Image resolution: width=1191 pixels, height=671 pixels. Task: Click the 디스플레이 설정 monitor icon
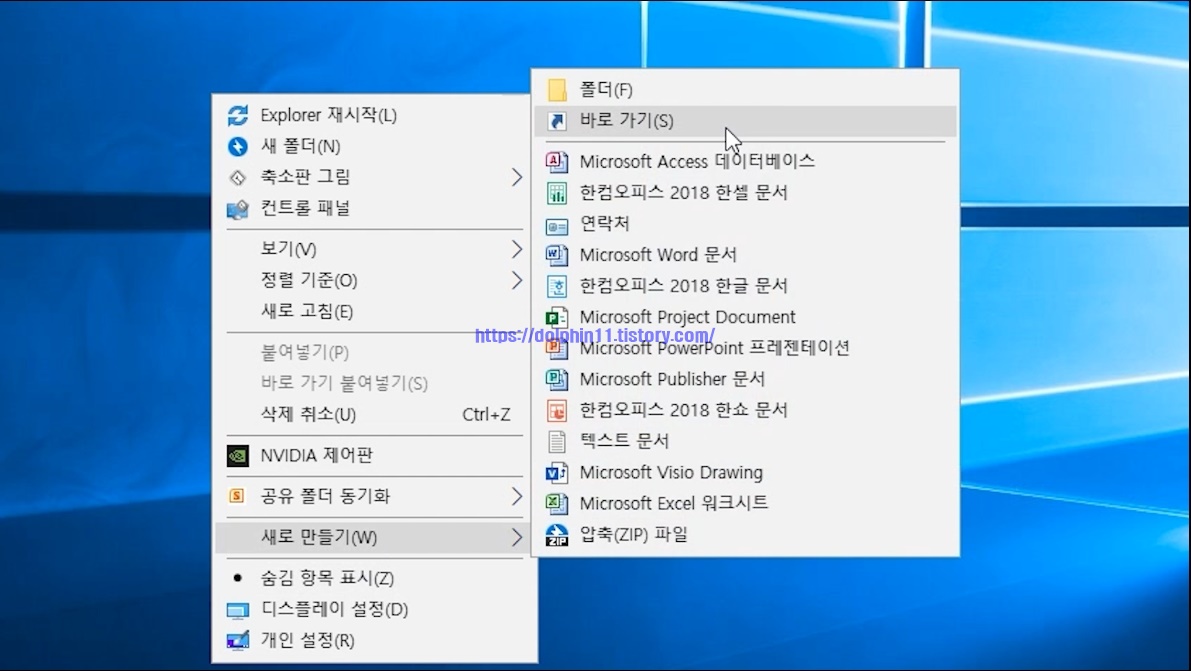click(238, 610)
